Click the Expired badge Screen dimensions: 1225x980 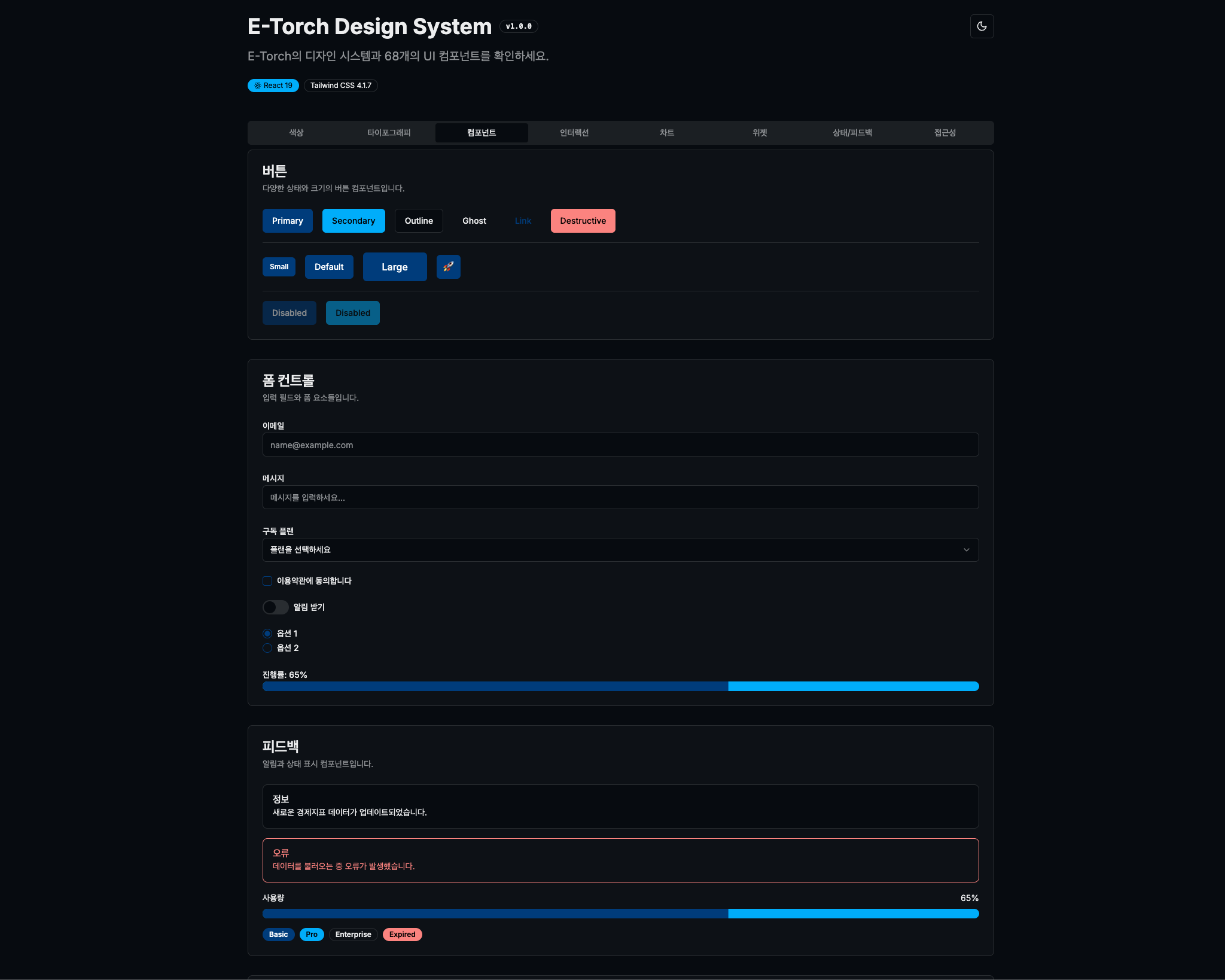402,935
